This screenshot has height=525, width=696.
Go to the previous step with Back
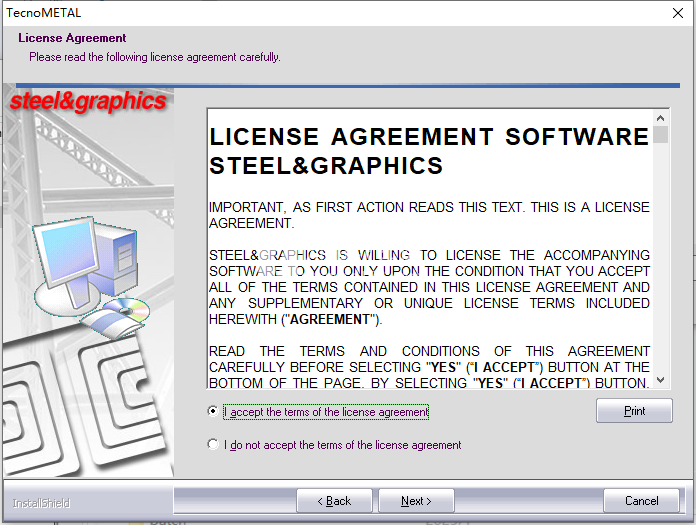point(334,501)
